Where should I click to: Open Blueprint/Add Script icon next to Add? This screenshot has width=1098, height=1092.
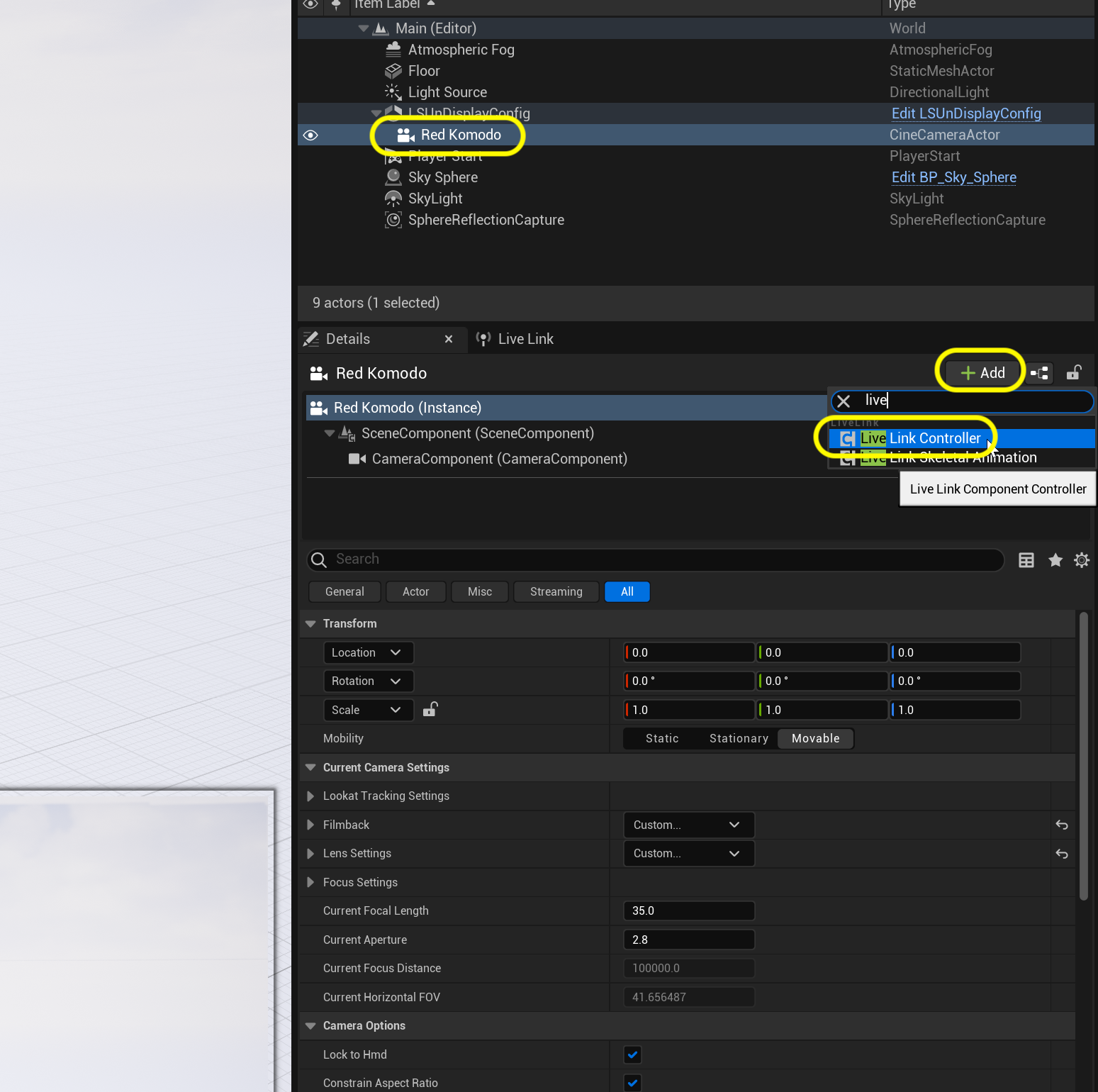coord(1040,373)
